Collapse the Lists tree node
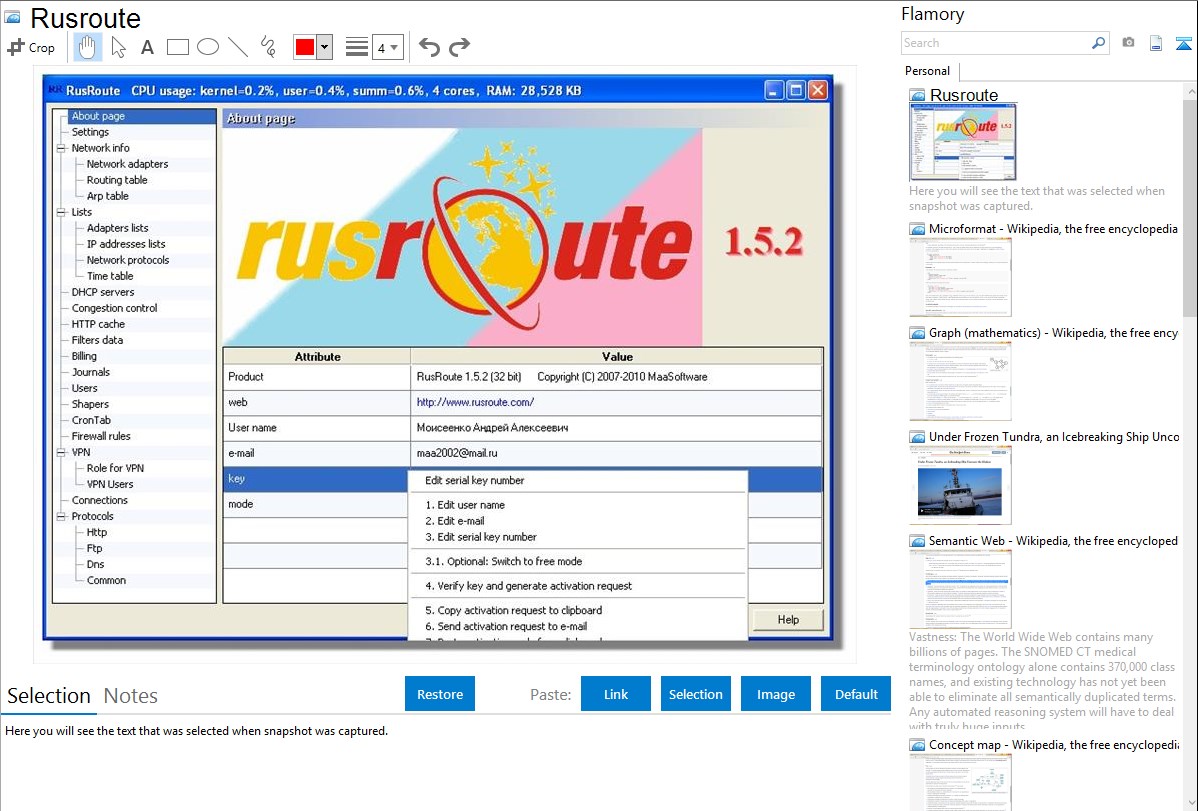Image resolution: width=1198 pixels, height=811 pixels. (60, 212)
